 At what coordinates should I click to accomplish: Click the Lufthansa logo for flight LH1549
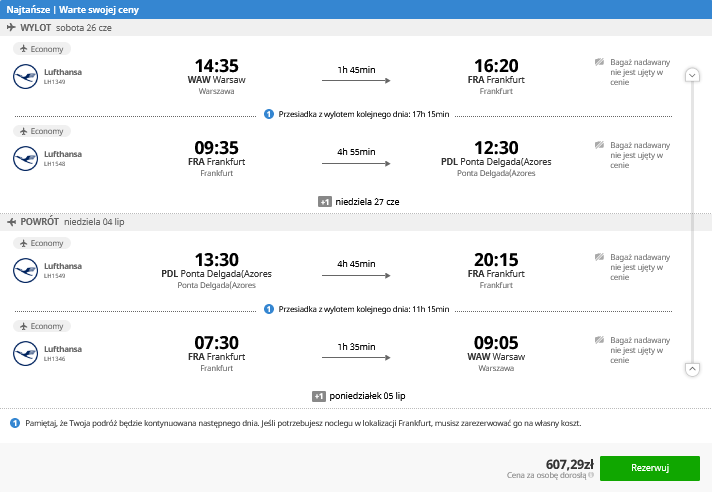click(25, 271)
